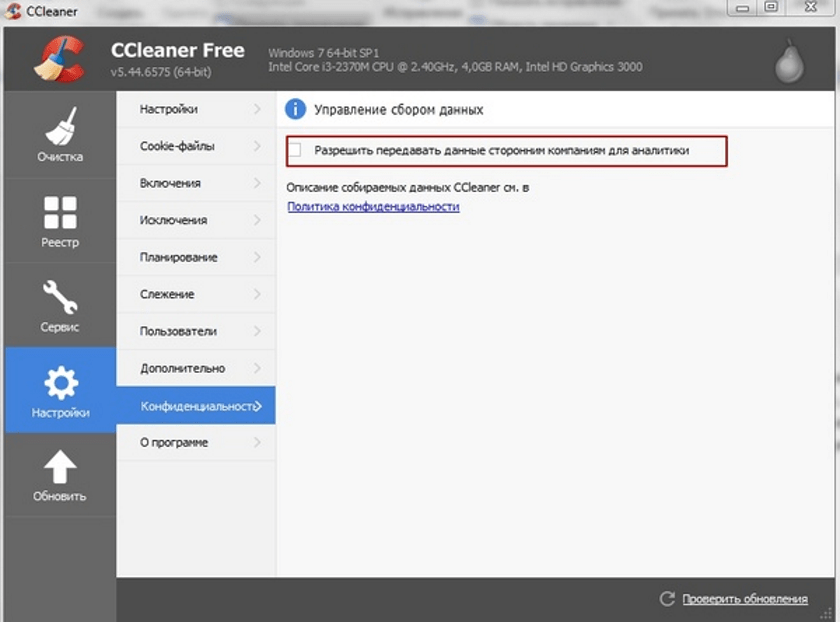
Task: Open the О программе section
Action: pyautogui.click(x=174, y=442)
